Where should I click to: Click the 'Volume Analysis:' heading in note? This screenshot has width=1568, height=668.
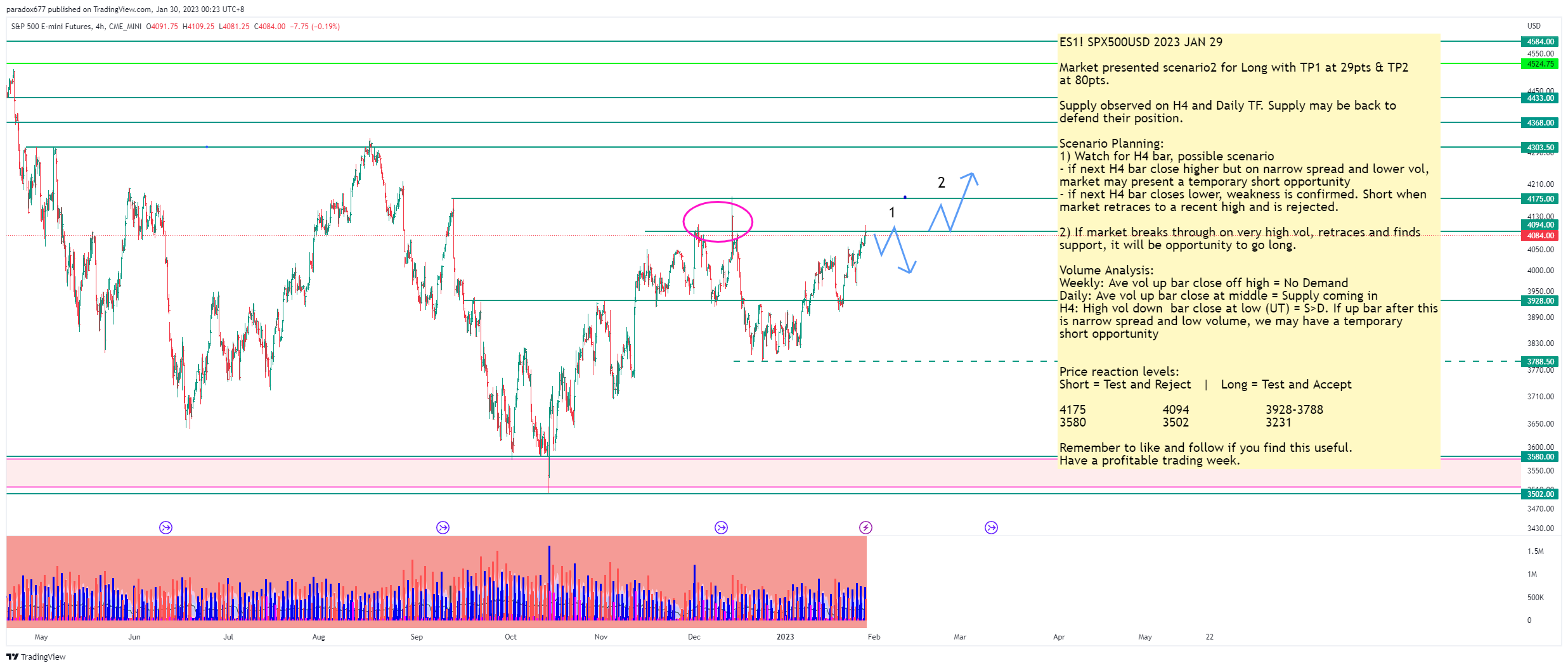pos(1106,271)
